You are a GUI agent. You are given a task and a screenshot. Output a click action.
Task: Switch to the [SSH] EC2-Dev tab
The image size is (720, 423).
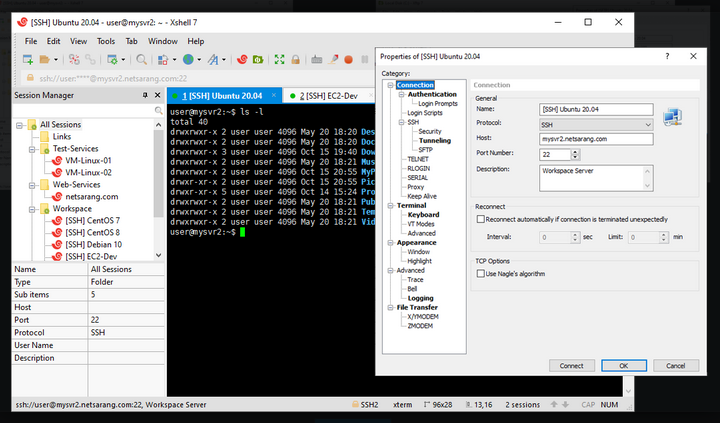[328, 96]
